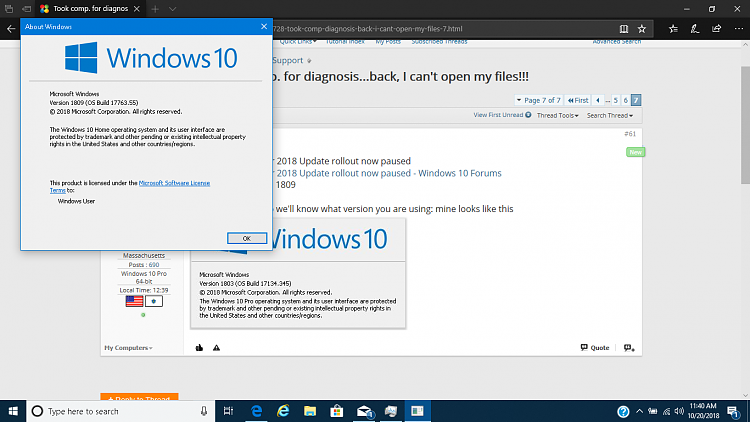
Task: Open the Edge Favorites hub icon
Action: (x=673, y=29)
